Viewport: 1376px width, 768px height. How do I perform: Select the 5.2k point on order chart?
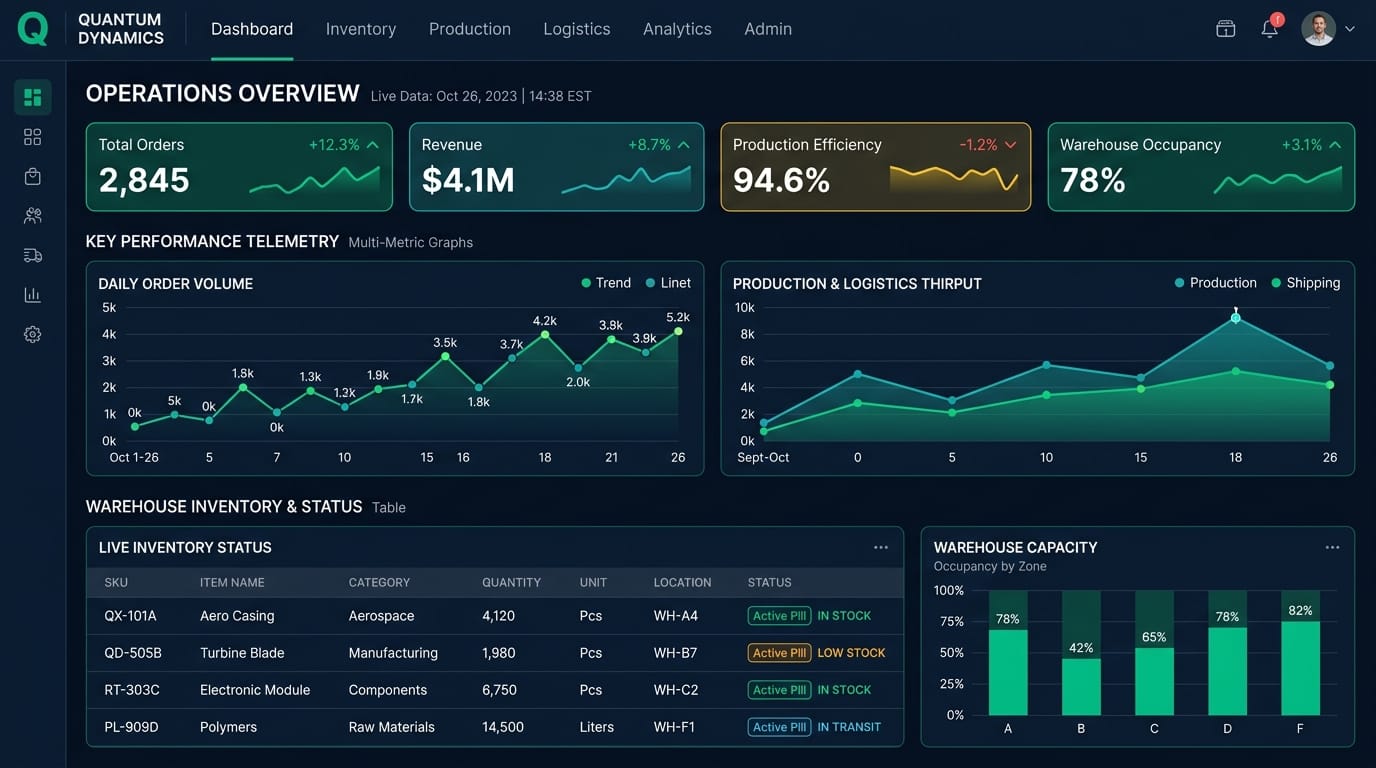(678, 331)
